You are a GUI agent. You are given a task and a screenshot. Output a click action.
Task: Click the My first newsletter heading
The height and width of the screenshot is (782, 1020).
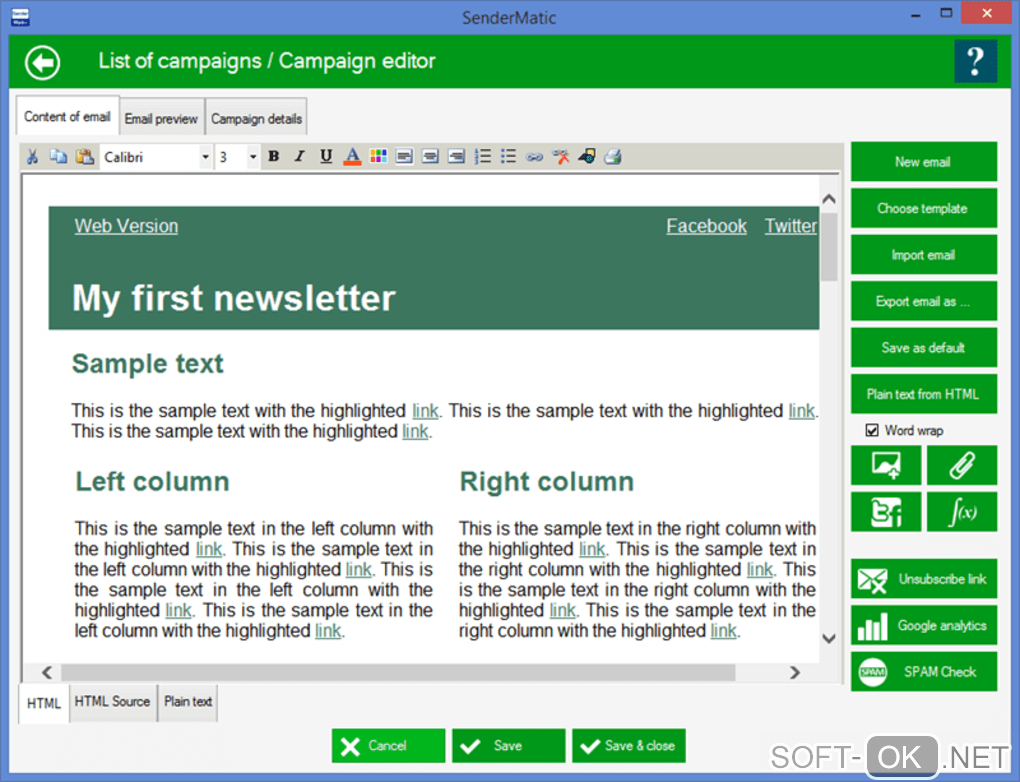tap(234, 298)
